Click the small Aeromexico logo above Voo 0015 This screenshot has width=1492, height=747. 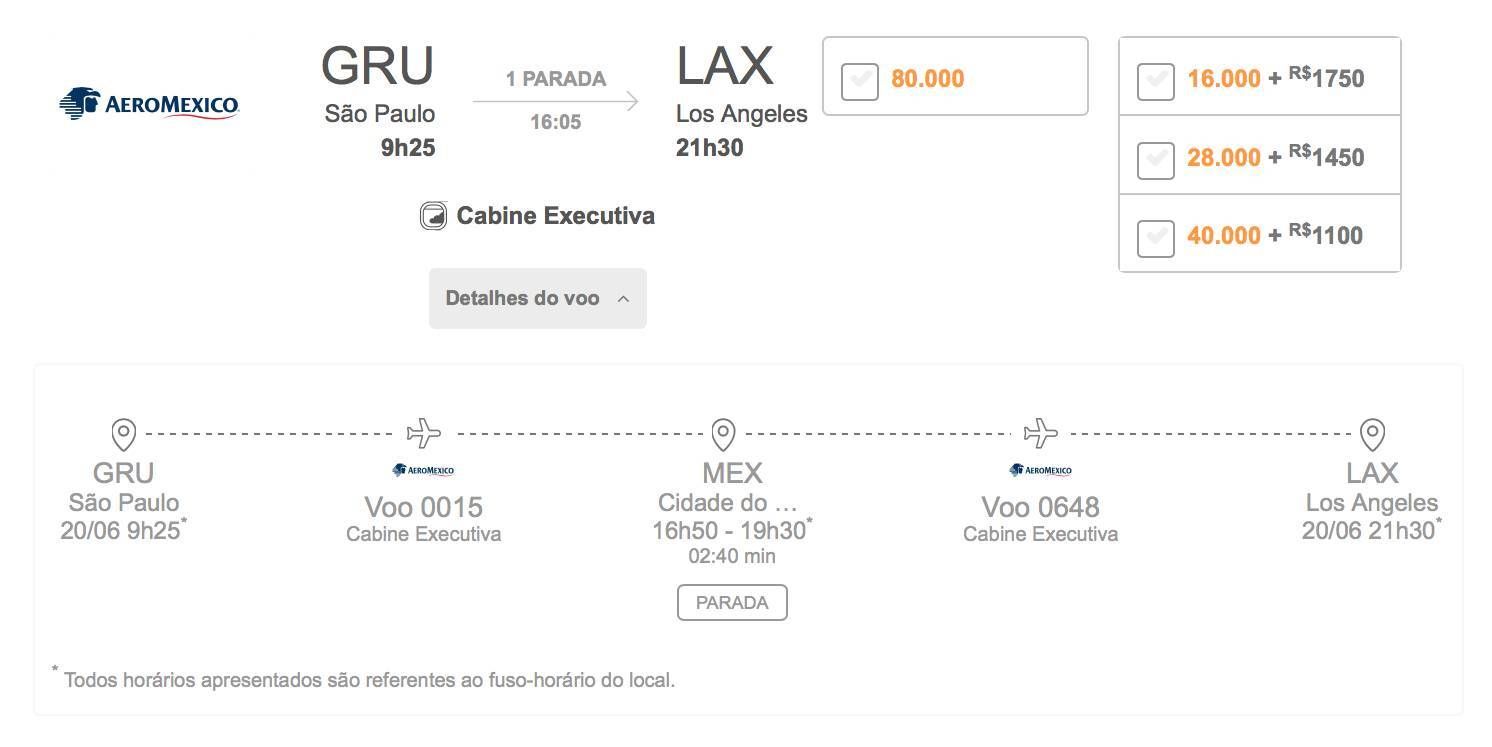(423, 470)
